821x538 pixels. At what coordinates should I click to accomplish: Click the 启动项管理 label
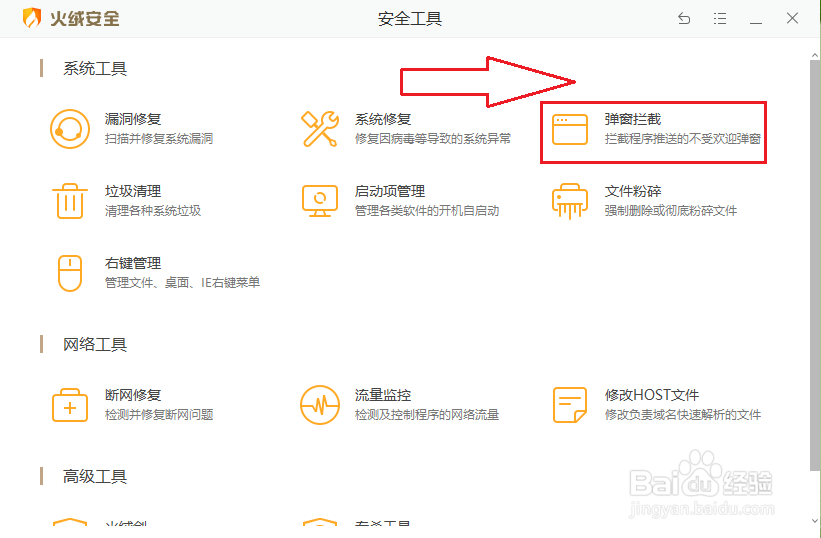390,192
